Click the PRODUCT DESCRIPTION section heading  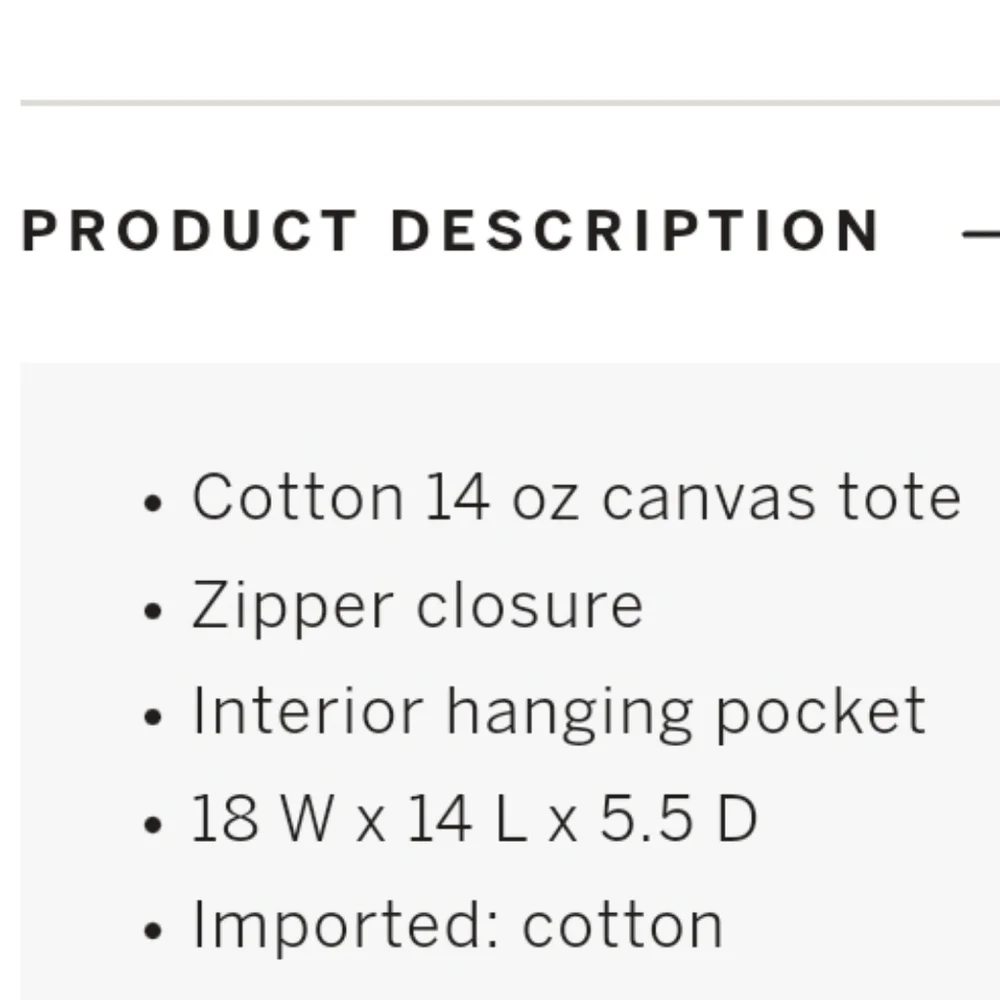[x=450, y=232]
